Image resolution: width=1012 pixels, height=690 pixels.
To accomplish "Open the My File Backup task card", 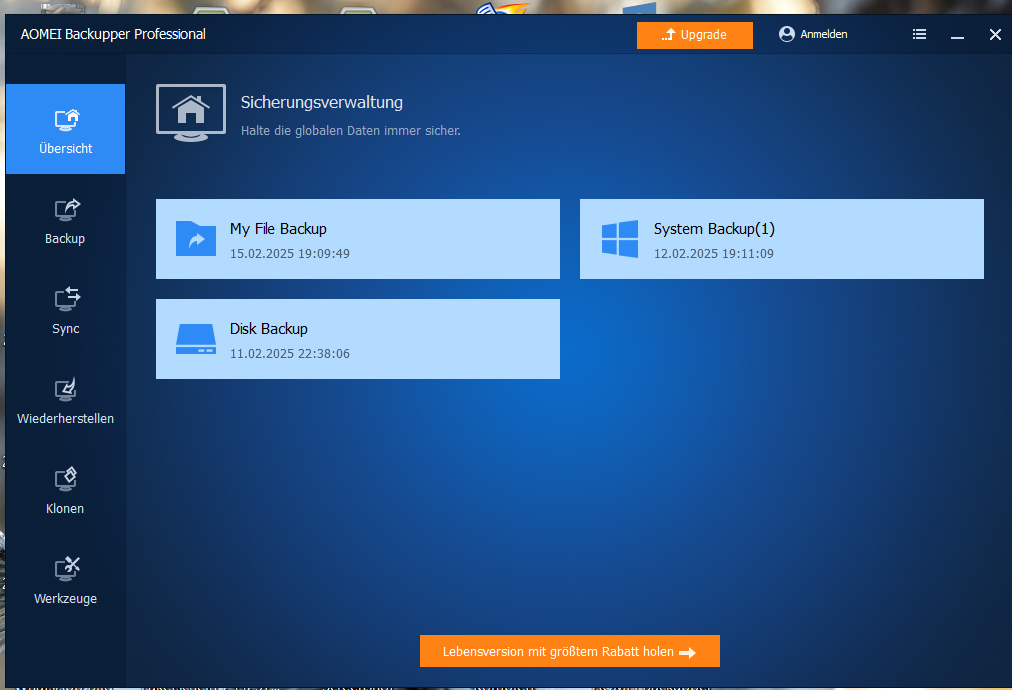I will coord(358,239).
